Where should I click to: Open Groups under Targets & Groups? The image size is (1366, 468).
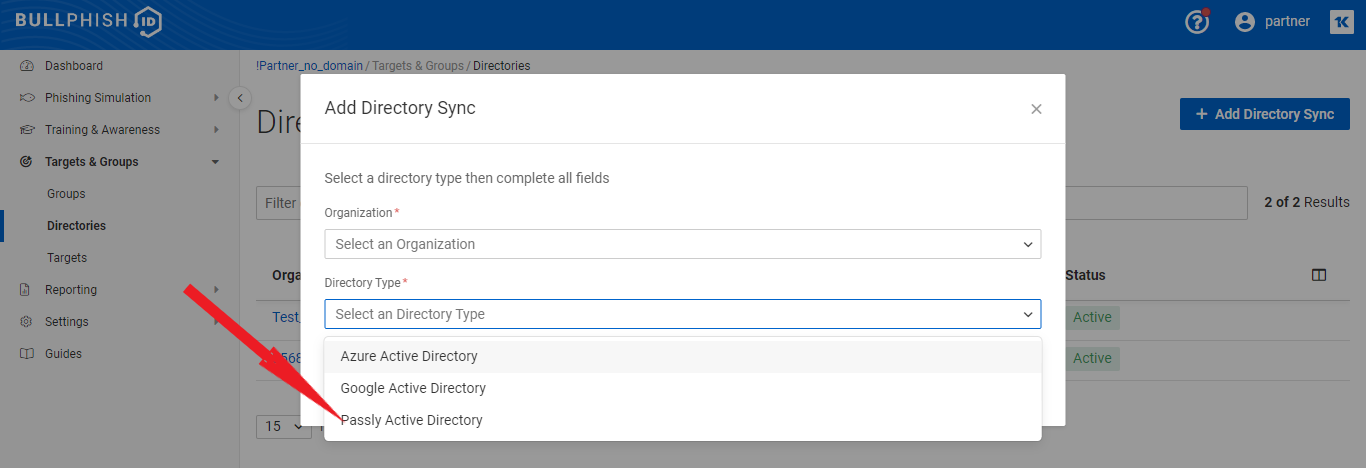(66, 194)
